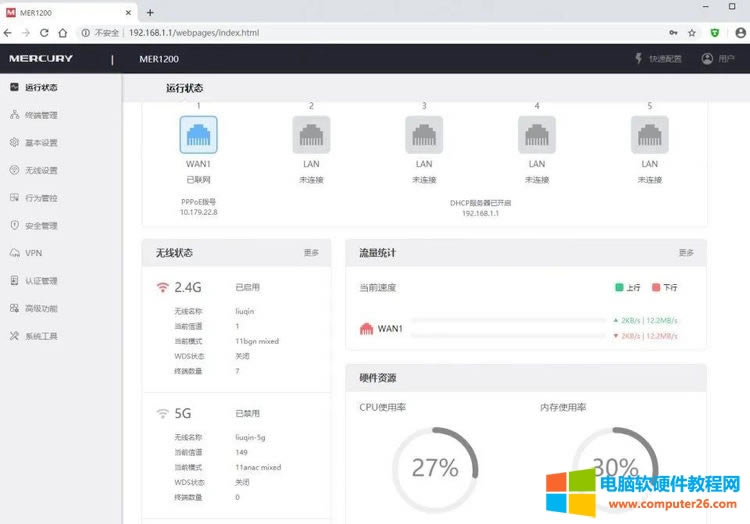Click the WAN1 port icon
The width and height of the screenshot is (750, 524).
[x=198, y=134]
